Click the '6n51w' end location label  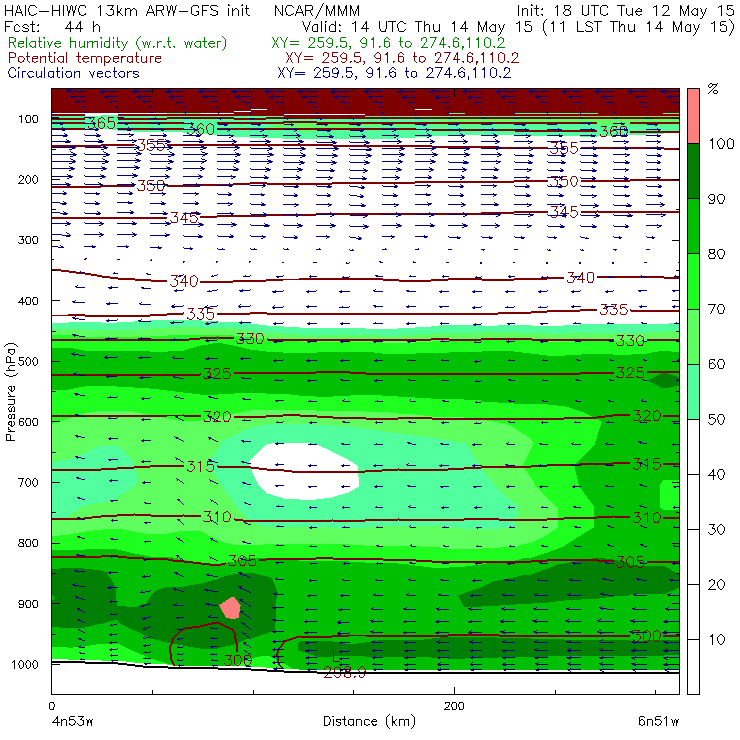tap(658, 722)
